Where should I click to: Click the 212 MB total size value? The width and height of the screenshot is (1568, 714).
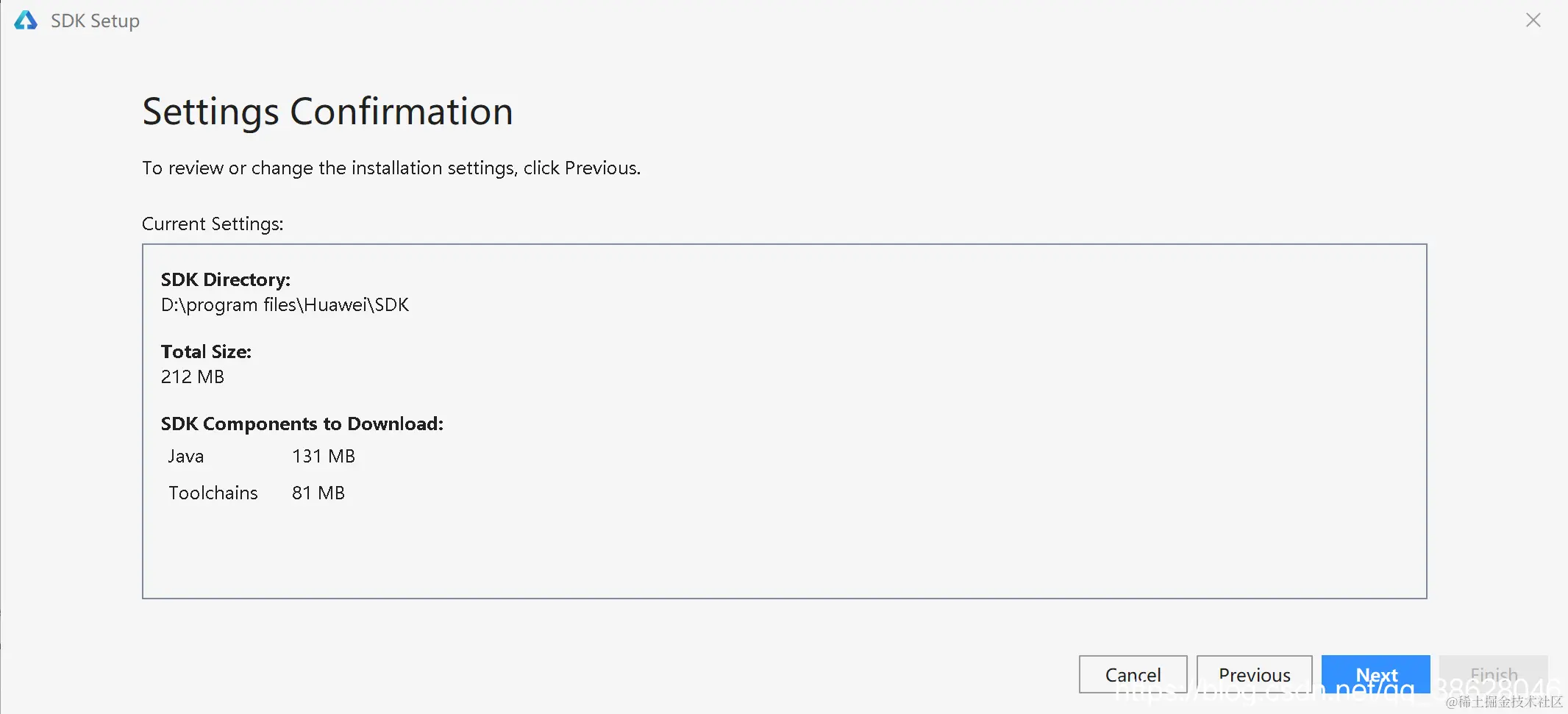point(193,377)
